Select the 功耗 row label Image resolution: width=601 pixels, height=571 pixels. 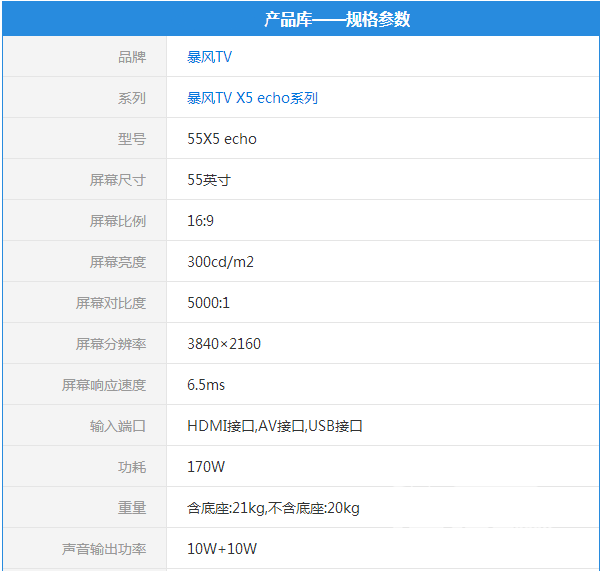[x=132, y=467]
